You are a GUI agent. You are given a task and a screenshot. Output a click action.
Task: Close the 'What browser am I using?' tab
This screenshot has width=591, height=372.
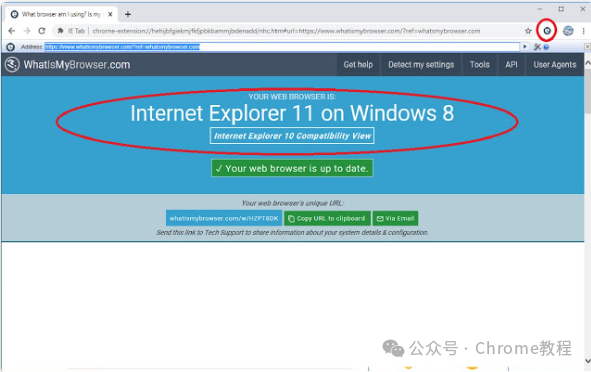(110, 14)
